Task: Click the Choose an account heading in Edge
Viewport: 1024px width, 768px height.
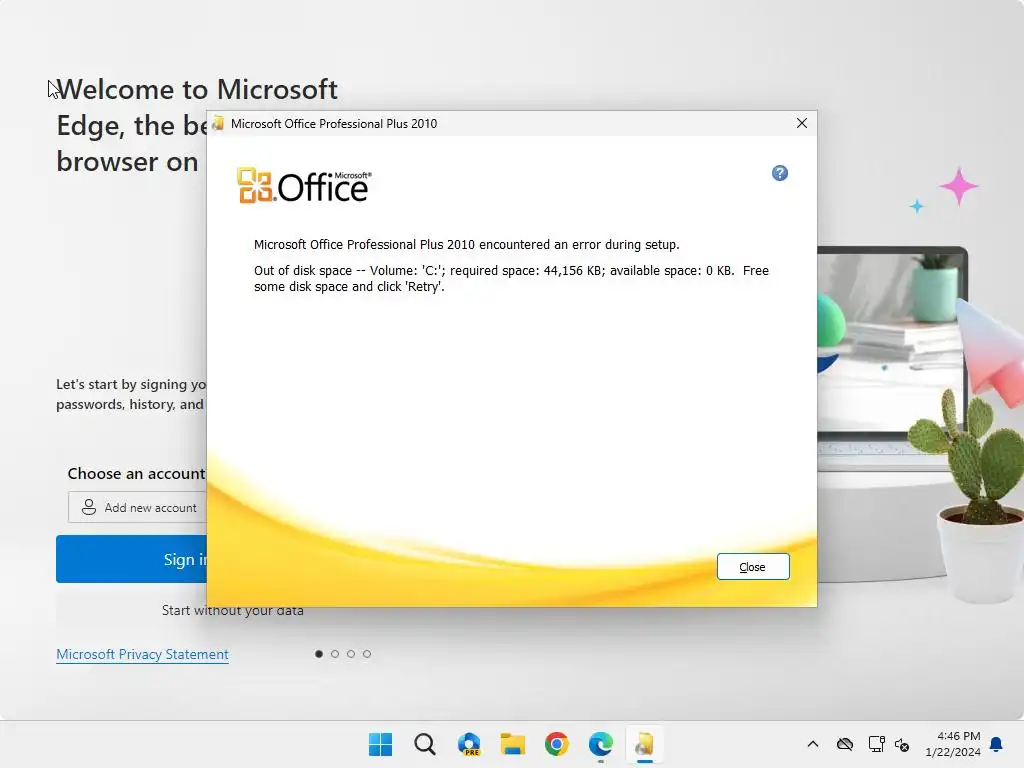Action: click(136, 473)
